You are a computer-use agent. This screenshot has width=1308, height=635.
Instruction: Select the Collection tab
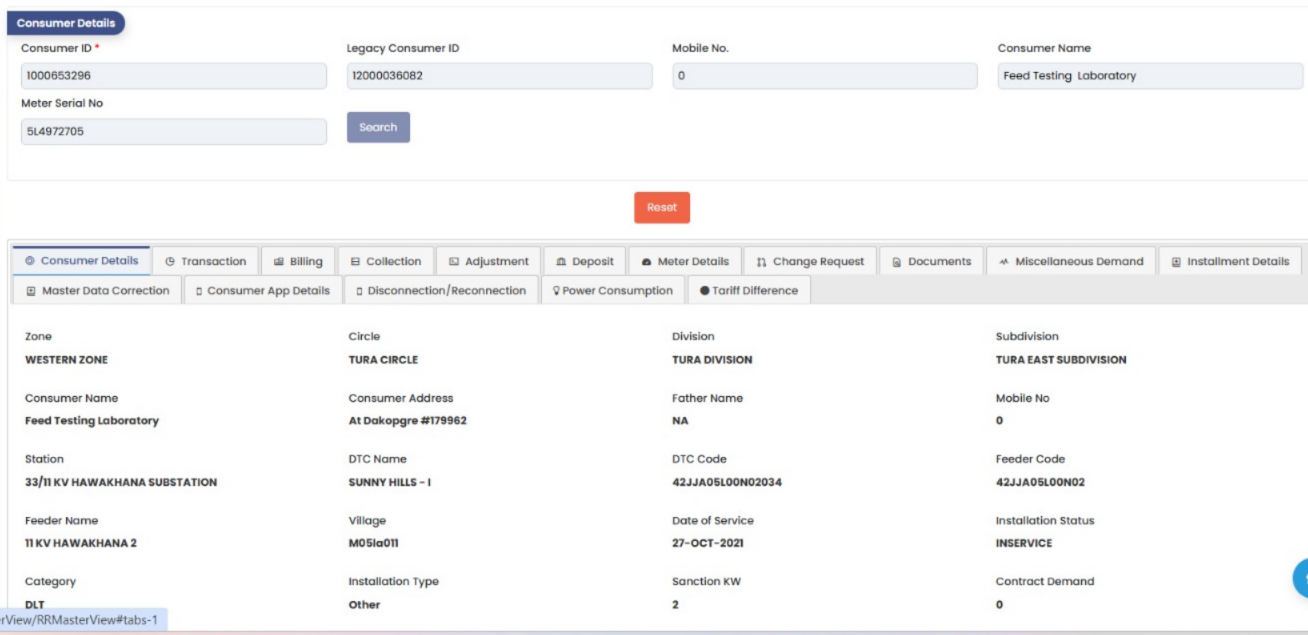point(386,261)
